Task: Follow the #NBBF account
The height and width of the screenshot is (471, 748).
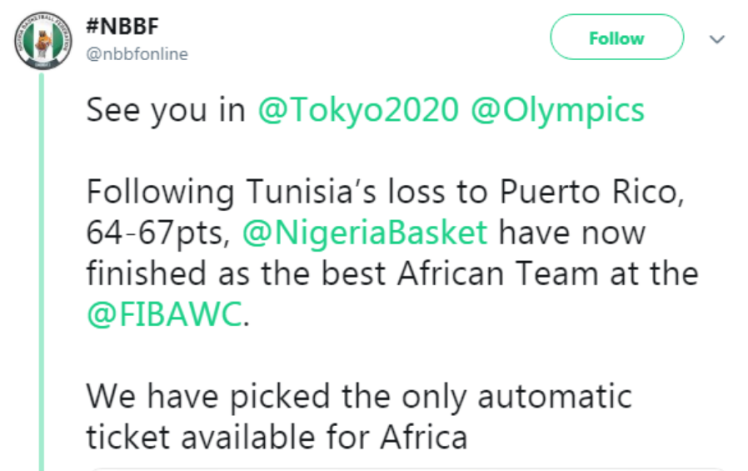Action: point(617,37)
